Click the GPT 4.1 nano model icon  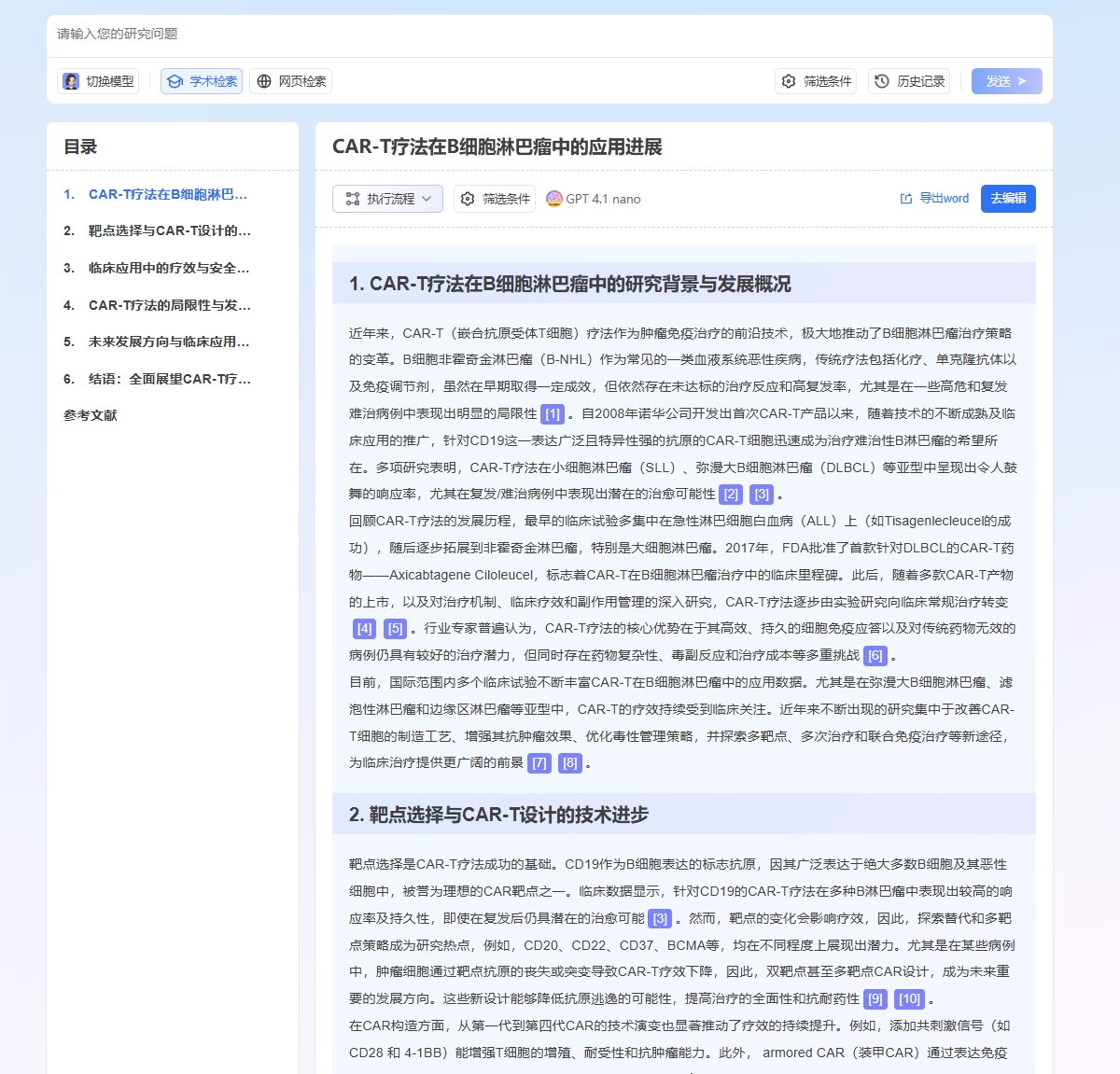click(554, 199)
